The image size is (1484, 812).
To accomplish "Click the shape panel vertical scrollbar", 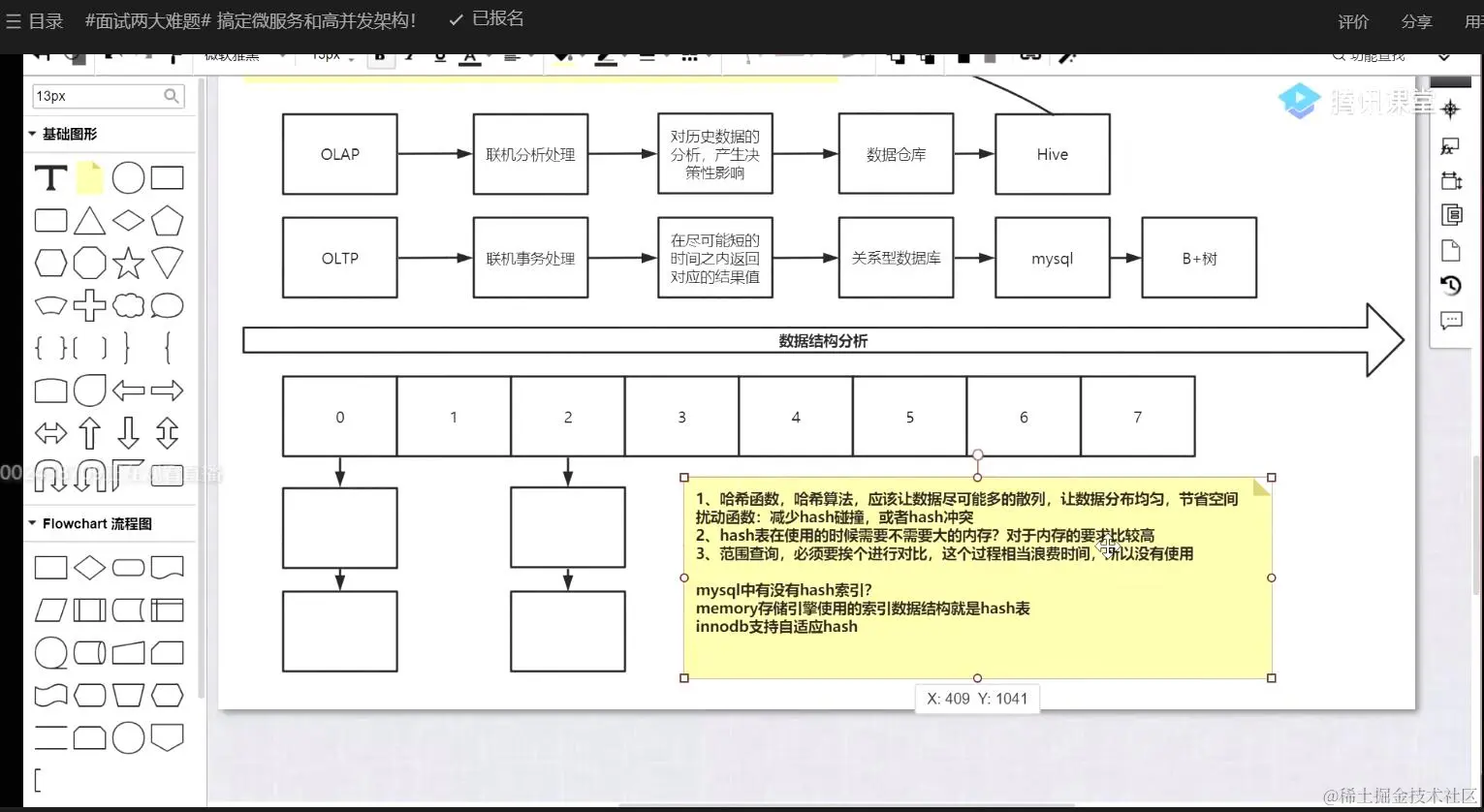I will (x=202, y=388).
